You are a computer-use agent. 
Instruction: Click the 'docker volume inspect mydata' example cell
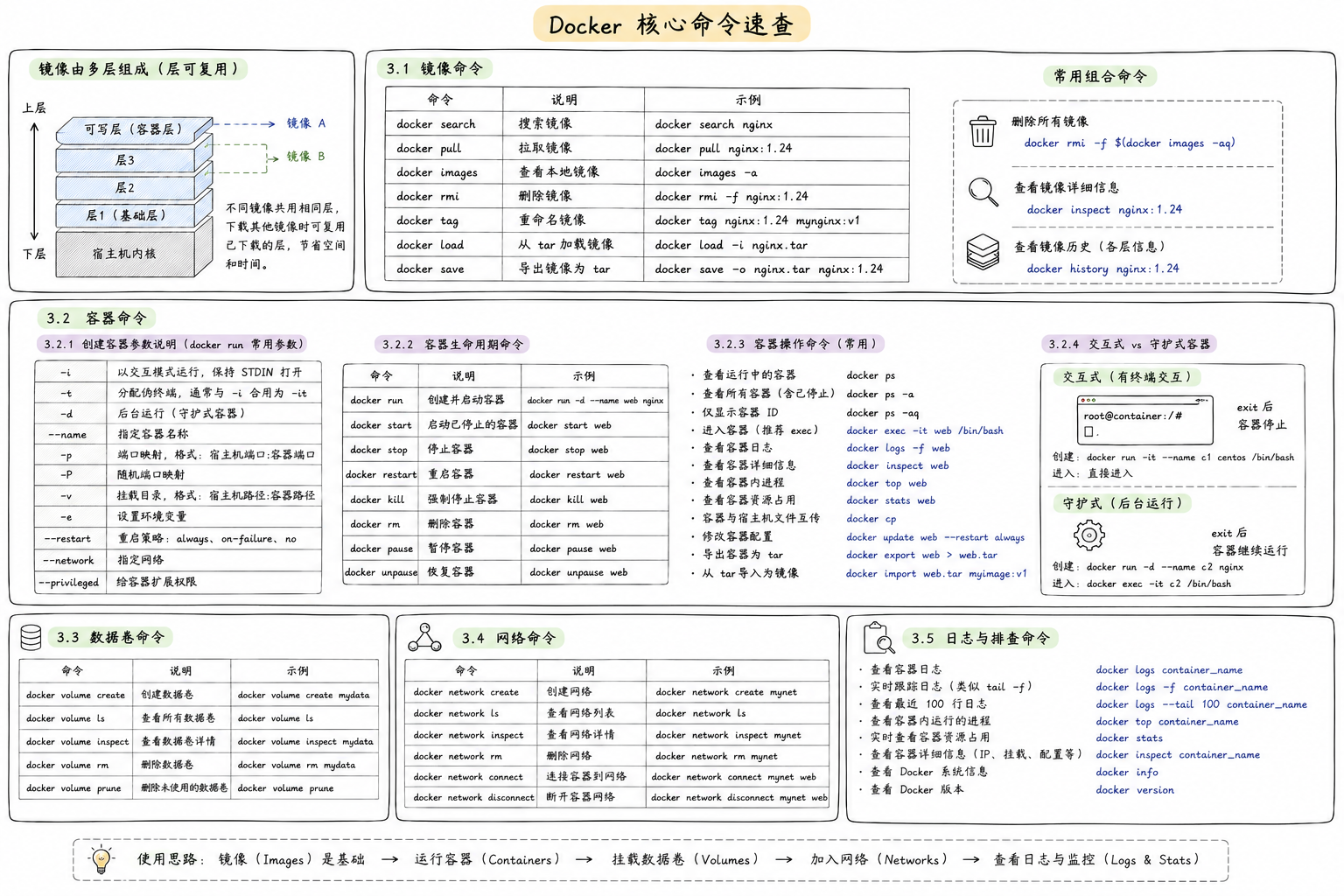(x=304, y=741)
